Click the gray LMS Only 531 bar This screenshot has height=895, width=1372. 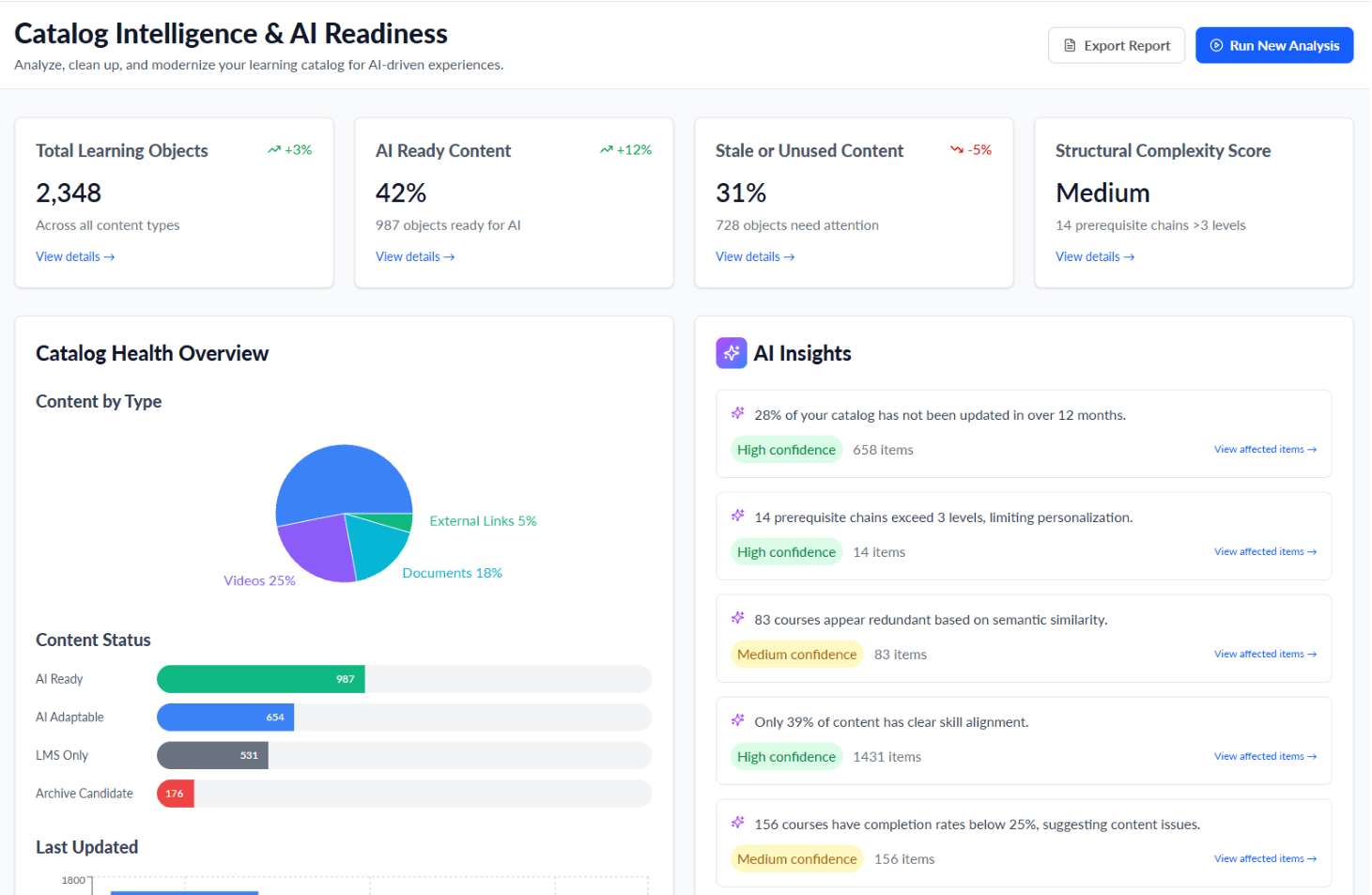click(212, 756)
